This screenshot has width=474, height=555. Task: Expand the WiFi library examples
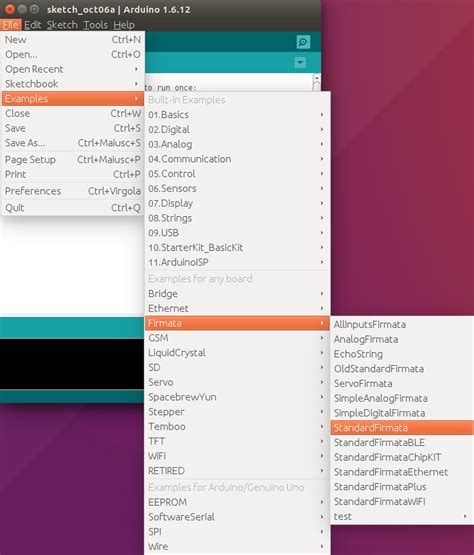pyautogui.click(x=237, y=456)
